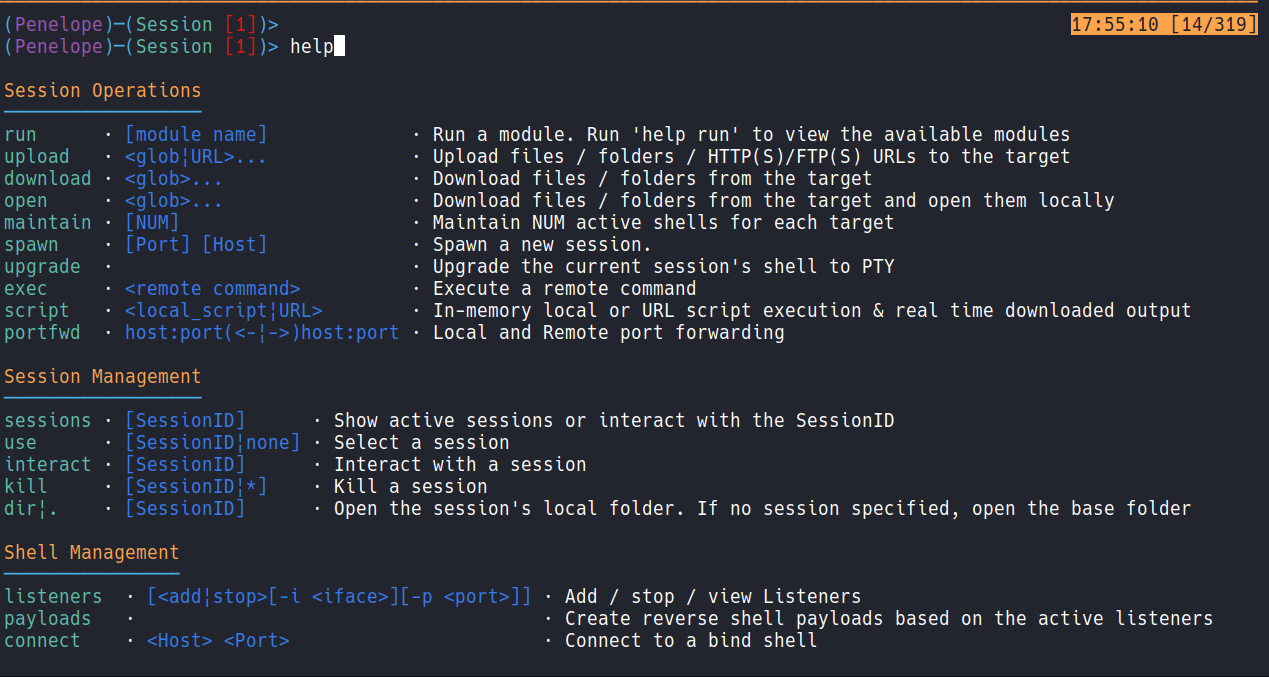The image size is (1269, 677).
Task: Click the 'maintain' command entry
Action: pyautogui.click(x=47, y=223)
